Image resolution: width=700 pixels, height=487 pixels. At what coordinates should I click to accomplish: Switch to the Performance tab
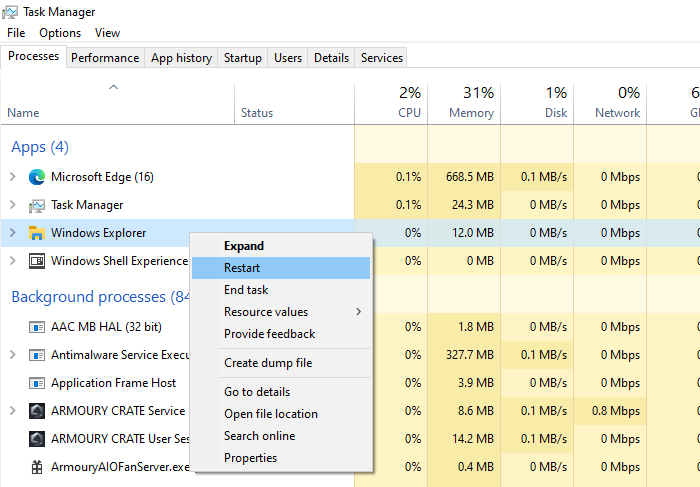click(x=105, y=58)
